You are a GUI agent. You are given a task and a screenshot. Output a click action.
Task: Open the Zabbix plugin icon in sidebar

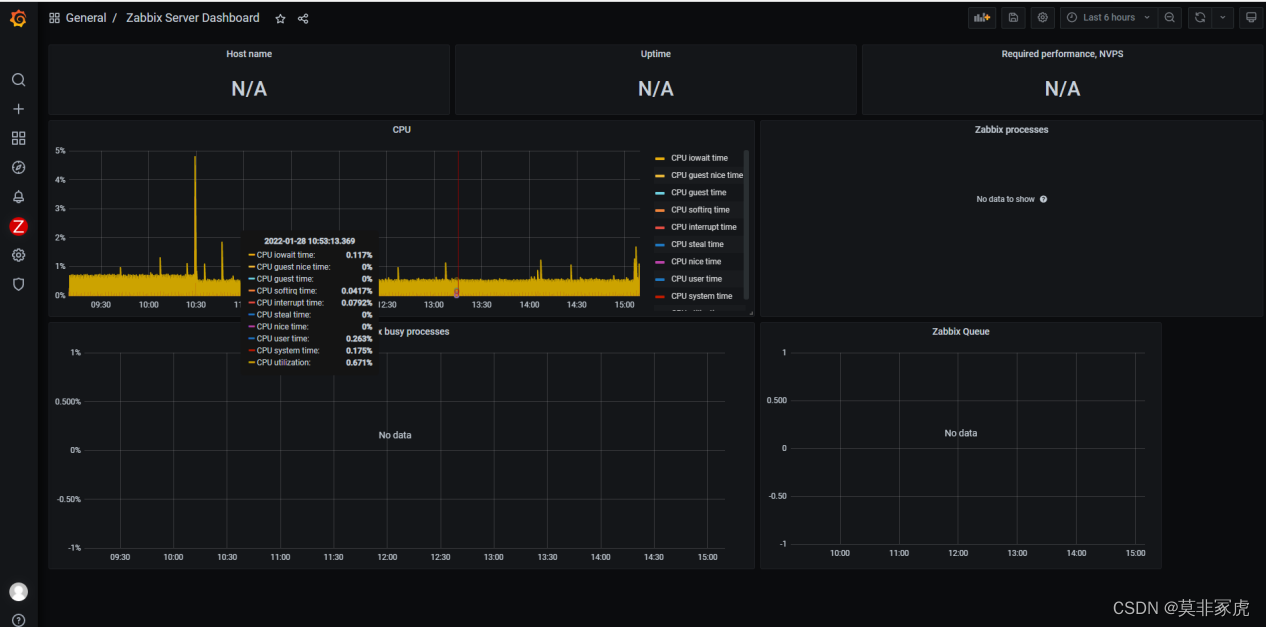coord(18,226)
